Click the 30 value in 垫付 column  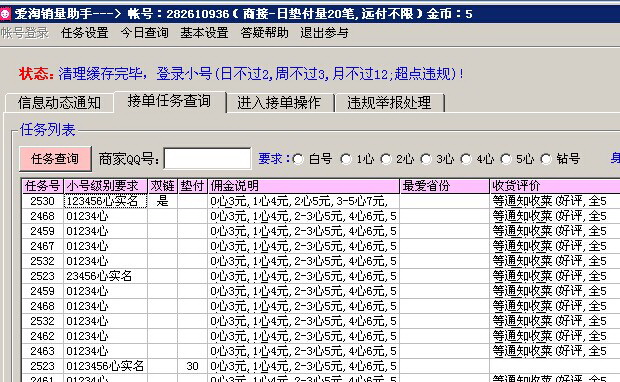[x=193, y=366]
